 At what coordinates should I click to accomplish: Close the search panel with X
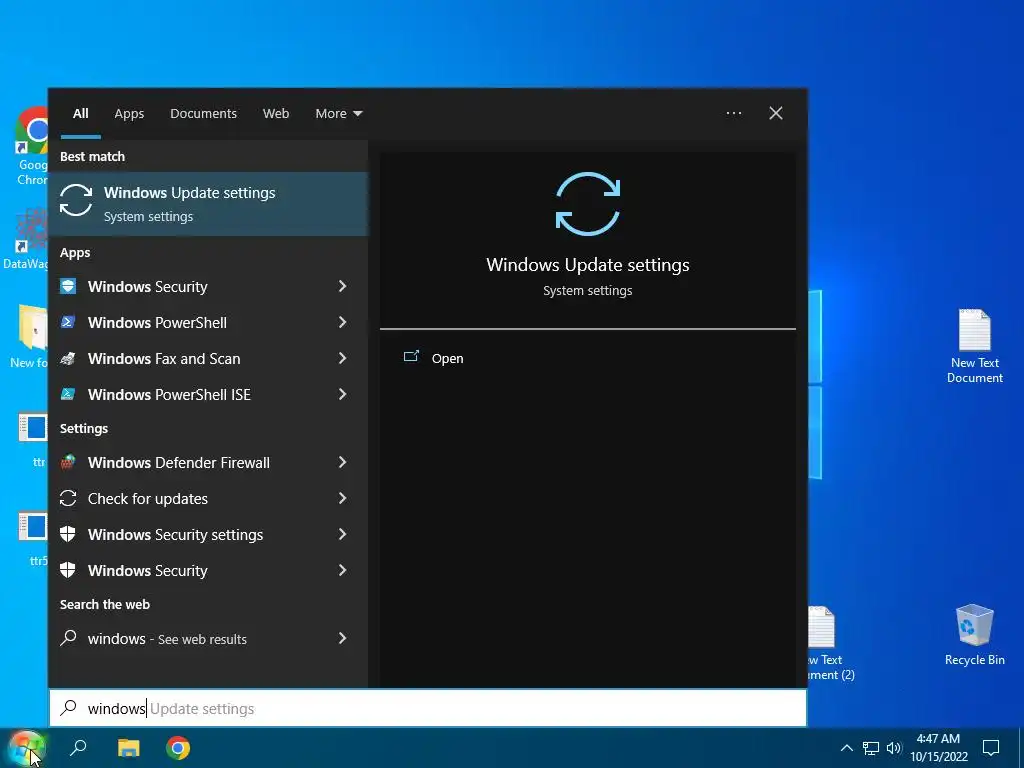pos(776,113)
